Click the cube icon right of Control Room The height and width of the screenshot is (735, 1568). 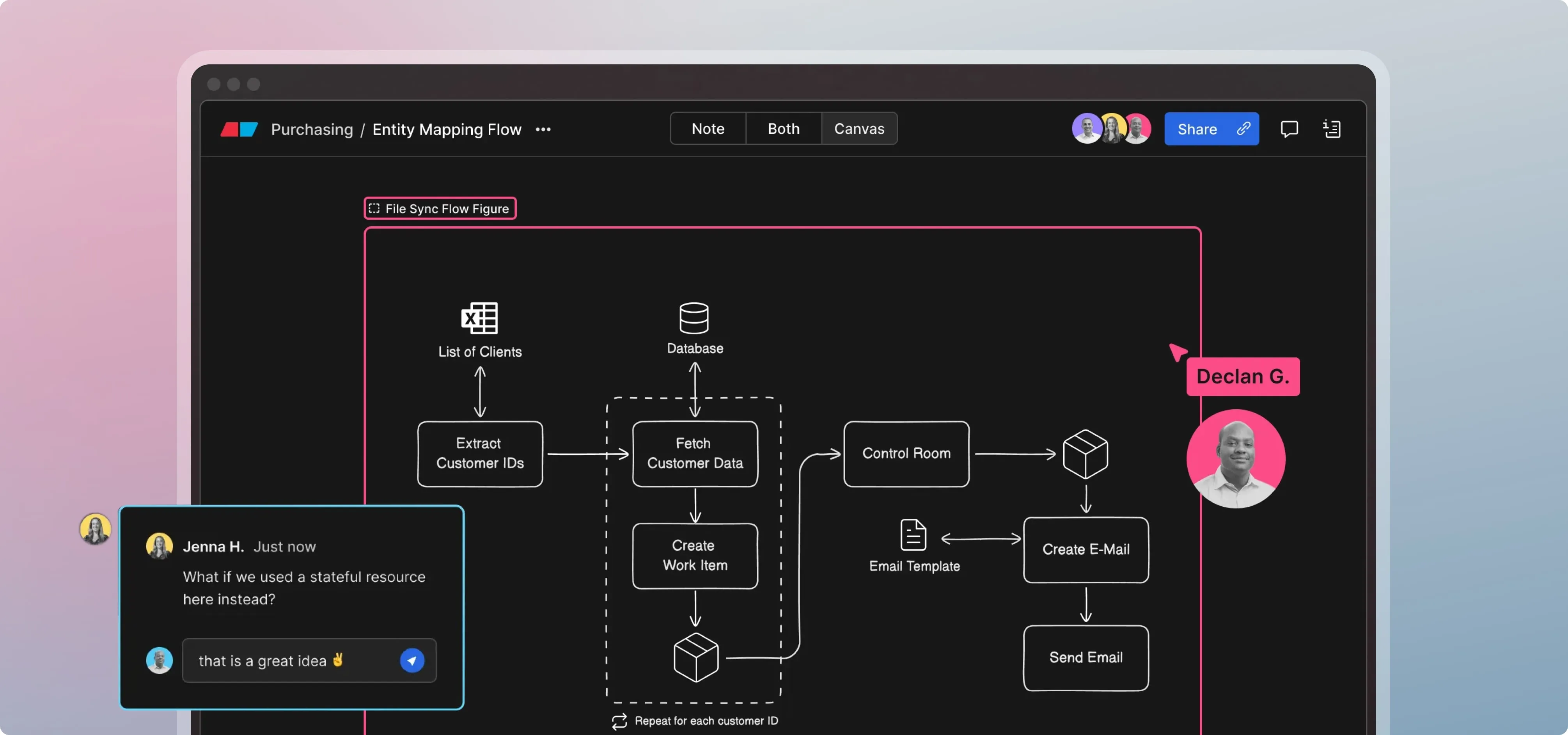point(1085,454)
